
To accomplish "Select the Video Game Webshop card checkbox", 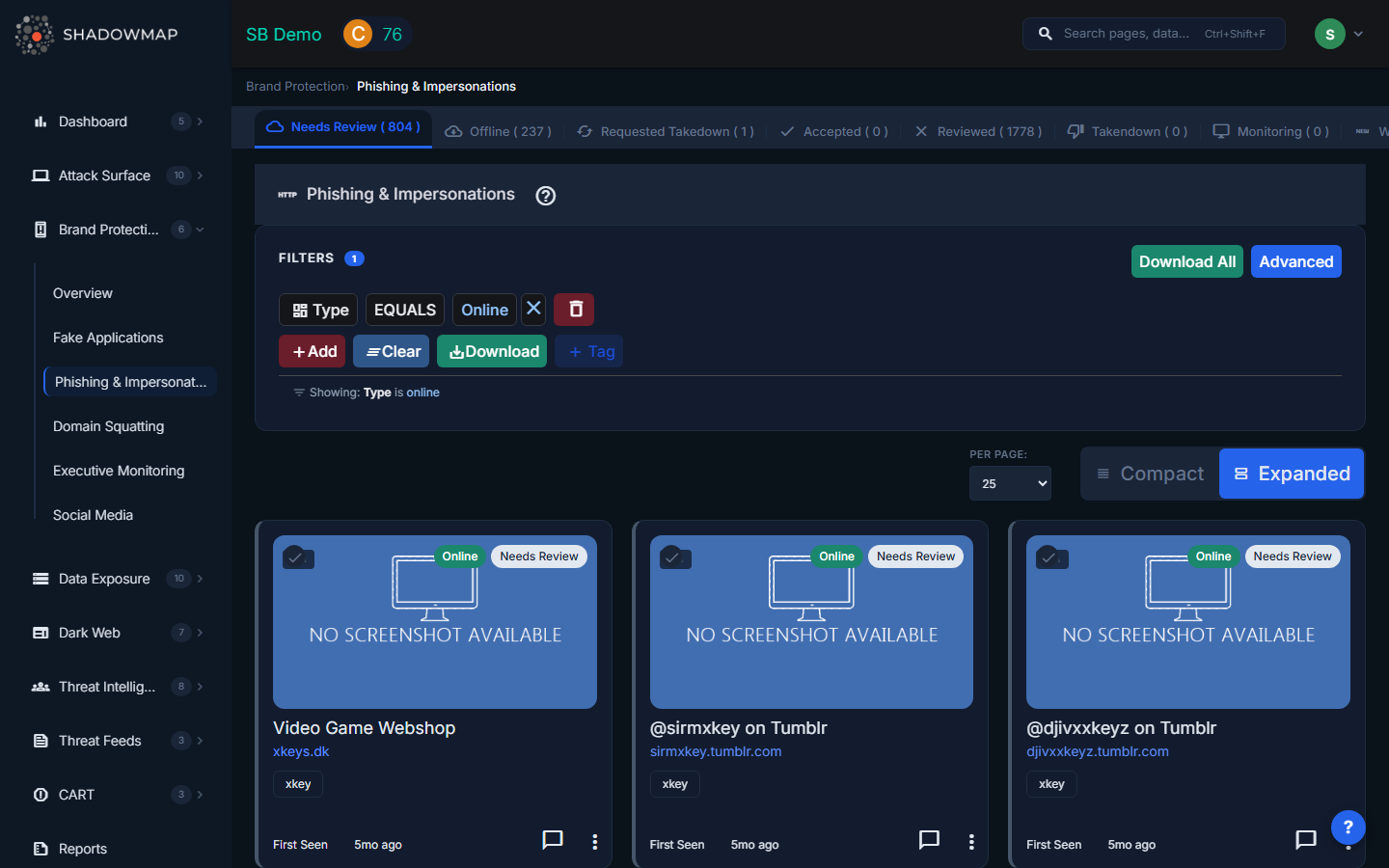I will [x=297, y=557].
